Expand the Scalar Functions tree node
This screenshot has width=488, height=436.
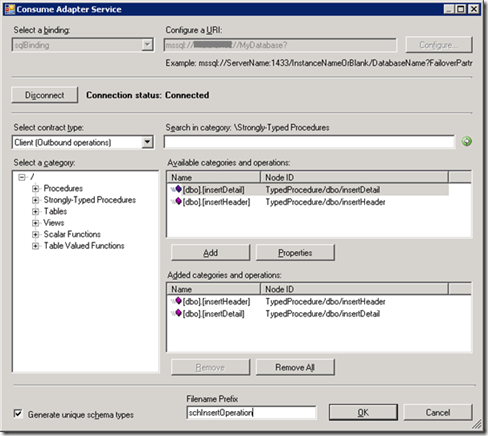pos(35,234)
